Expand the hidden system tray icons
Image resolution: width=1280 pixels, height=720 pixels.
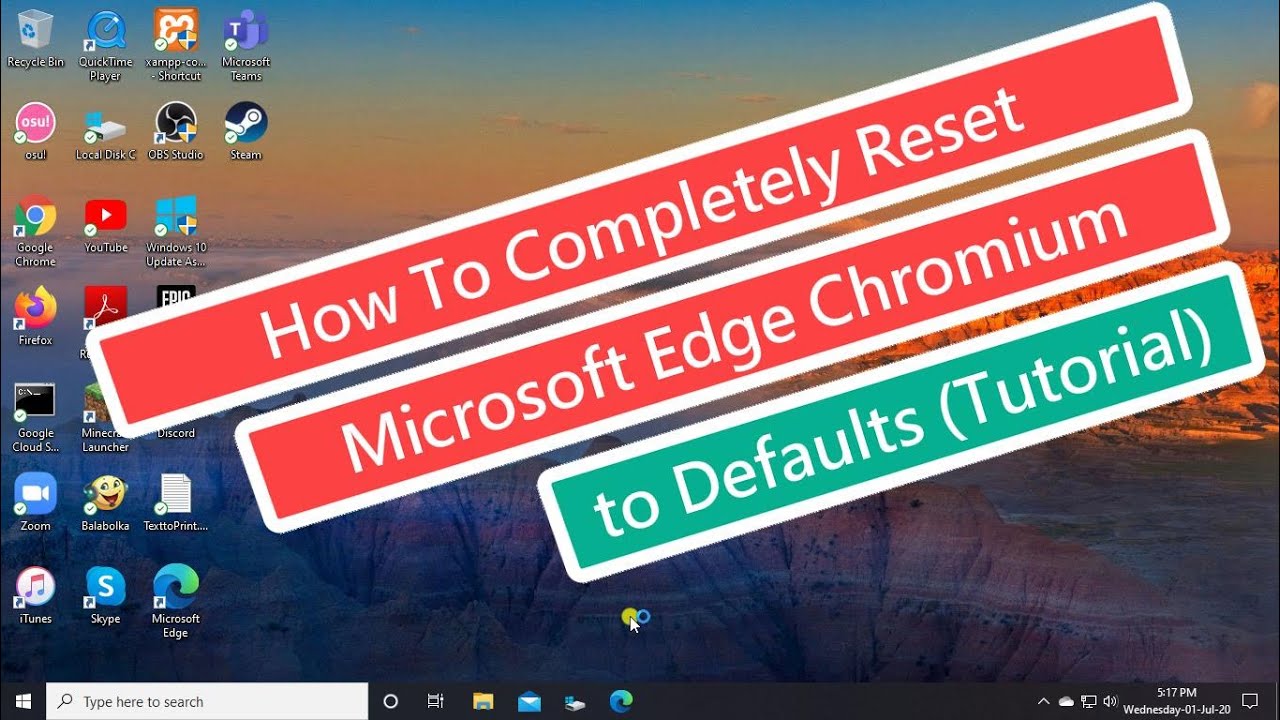[x=1044, y=701]
